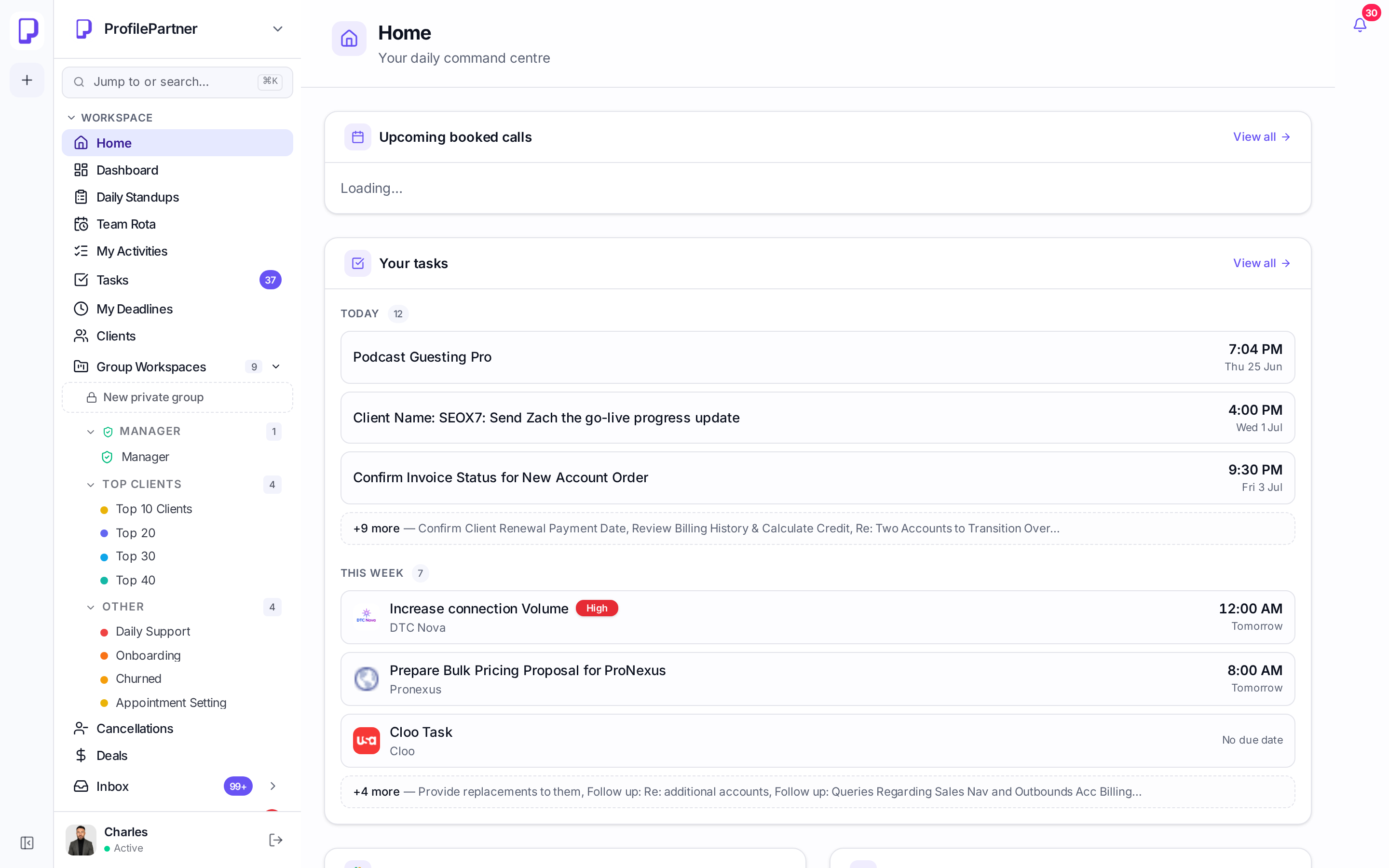Click the logout icon beside Charles
Screen dimensions: 1389x868
(275, 840)
